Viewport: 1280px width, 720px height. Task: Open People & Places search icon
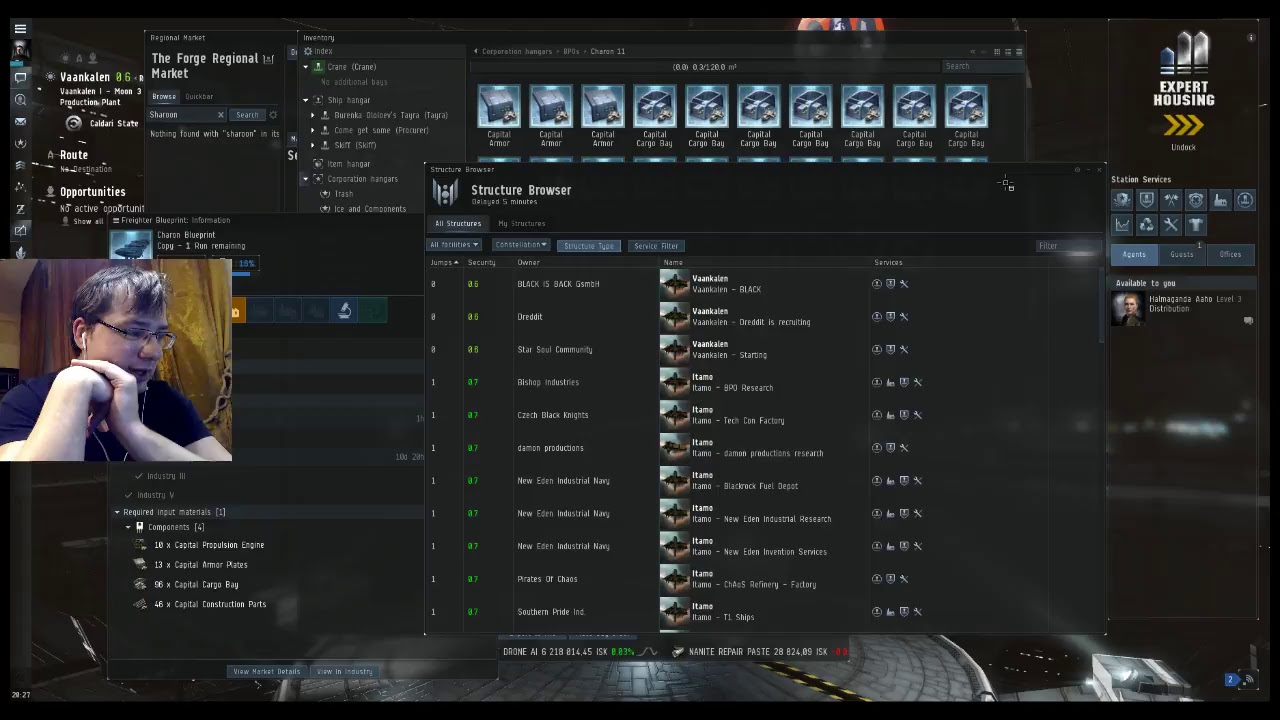coord(20,100)
